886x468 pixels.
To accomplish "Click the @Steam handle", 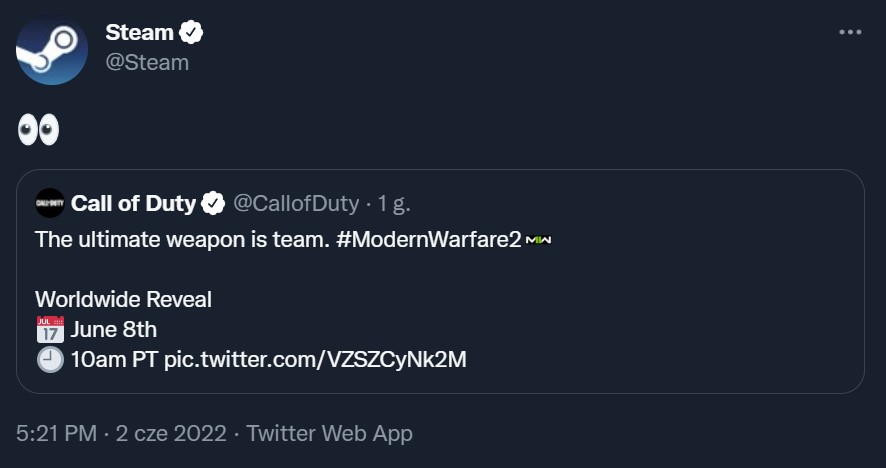I will pos(147,62).
